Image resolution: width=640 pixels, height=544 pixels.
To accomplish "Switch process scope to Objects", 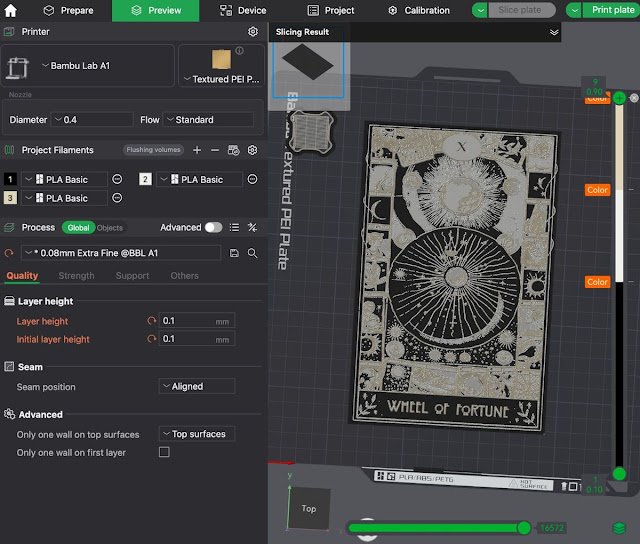I will tap(109, 228).
